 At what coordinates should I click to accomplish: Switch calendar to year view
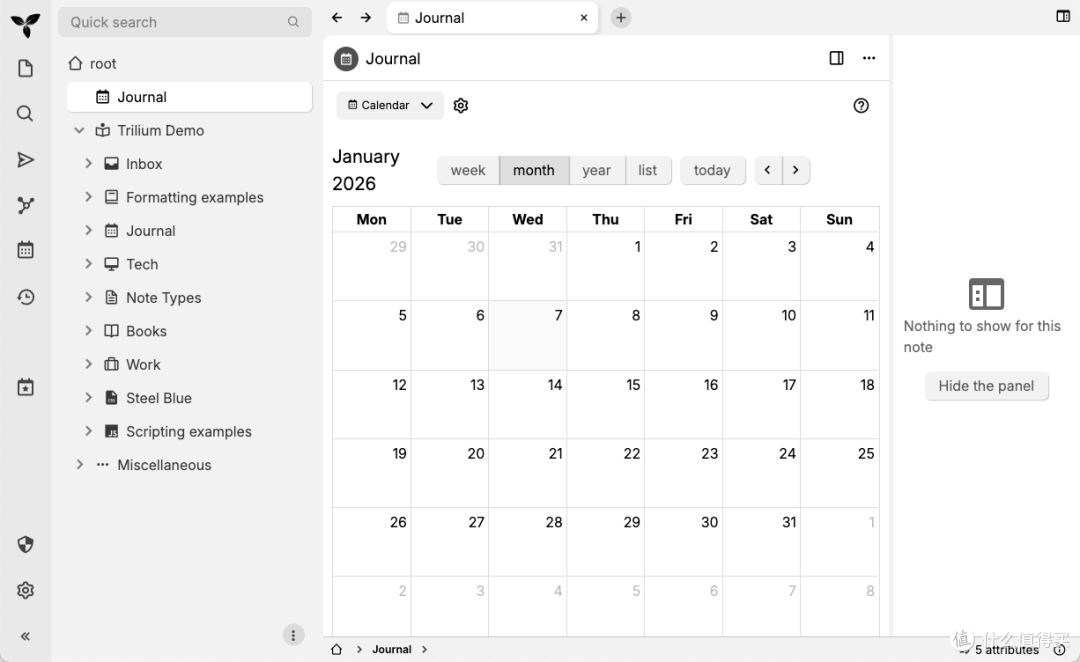[x=596, y=170]
